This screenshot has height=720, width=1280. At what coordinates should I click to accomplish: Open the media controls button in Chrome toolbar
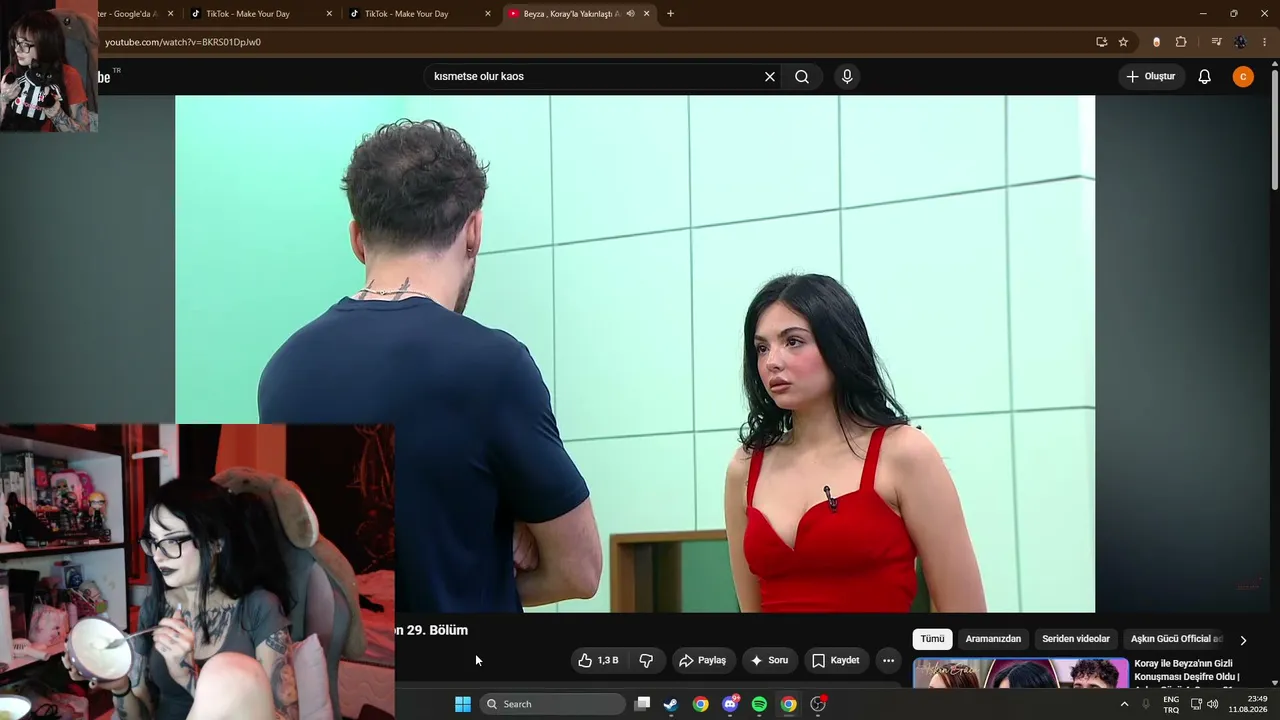pos(1216,42)
